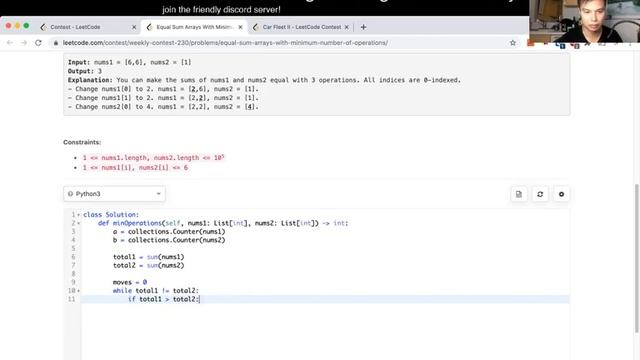Click 'a = collections.Counter(nums1)' line
The image size is (640, 360).
[x=169, y=231]
